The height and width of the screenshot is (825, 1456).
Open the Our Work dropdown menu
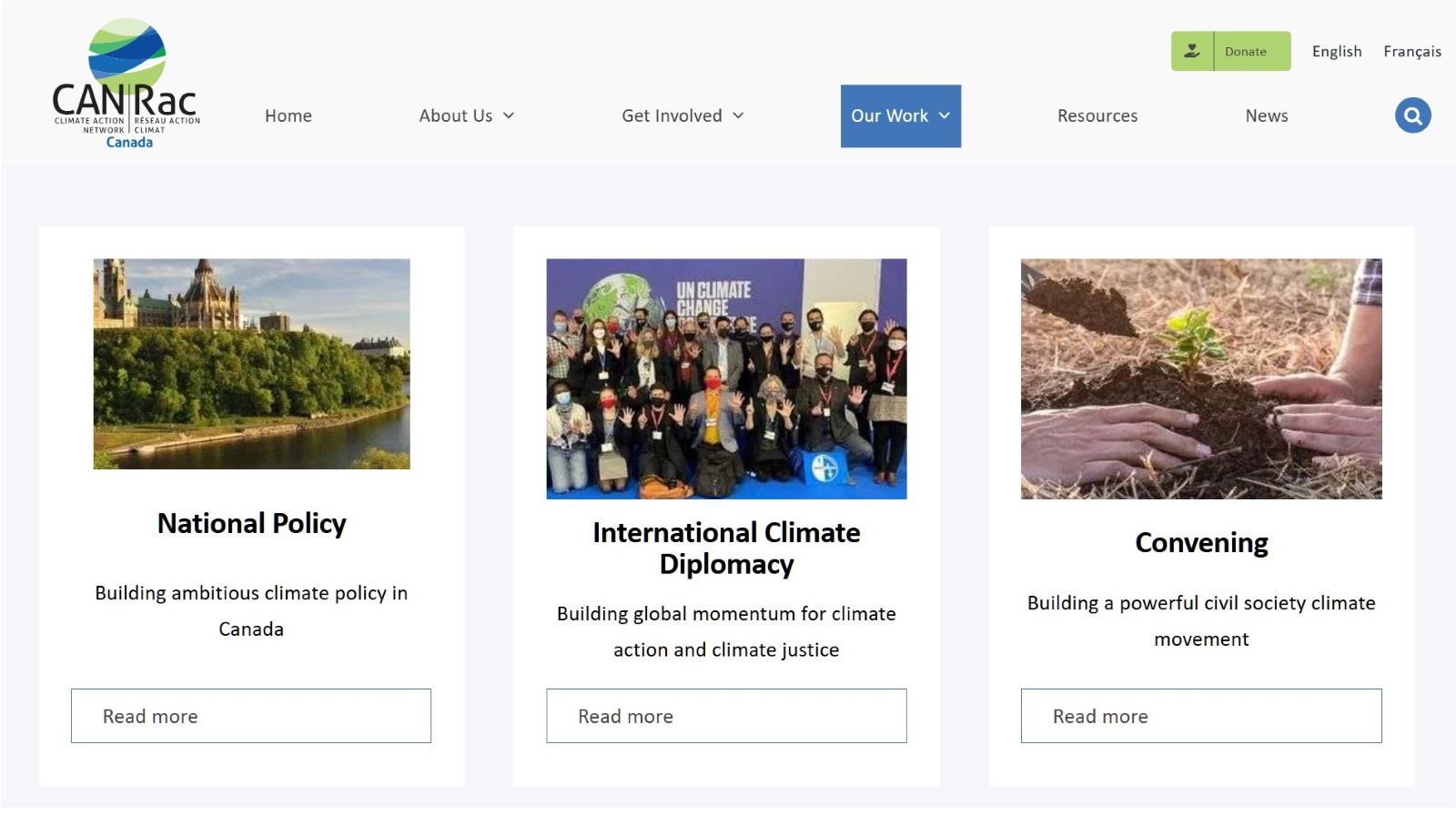point(900,116)
